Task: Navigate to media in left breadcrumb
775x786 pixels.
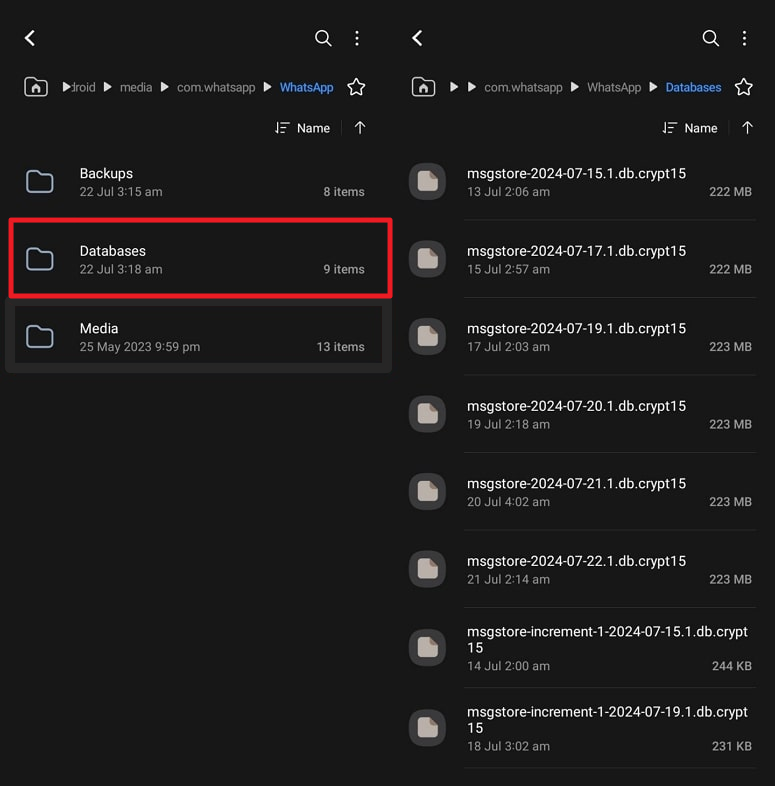Action: (x=136, y=87)
